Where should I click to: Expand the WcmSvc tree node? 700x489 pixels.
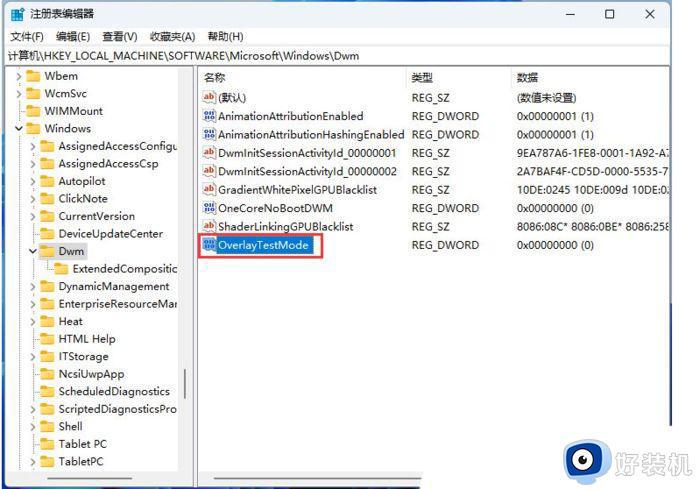(19, 94)
